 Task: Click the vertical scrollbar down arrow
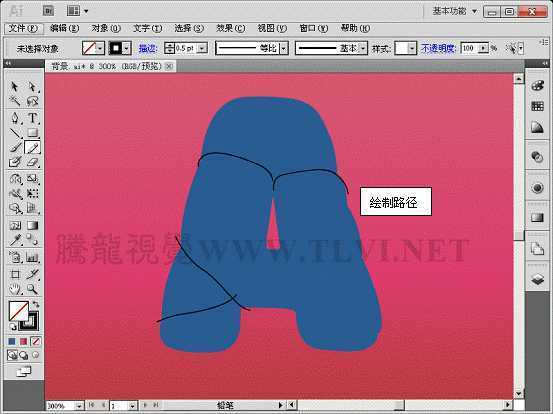(518, 394)
